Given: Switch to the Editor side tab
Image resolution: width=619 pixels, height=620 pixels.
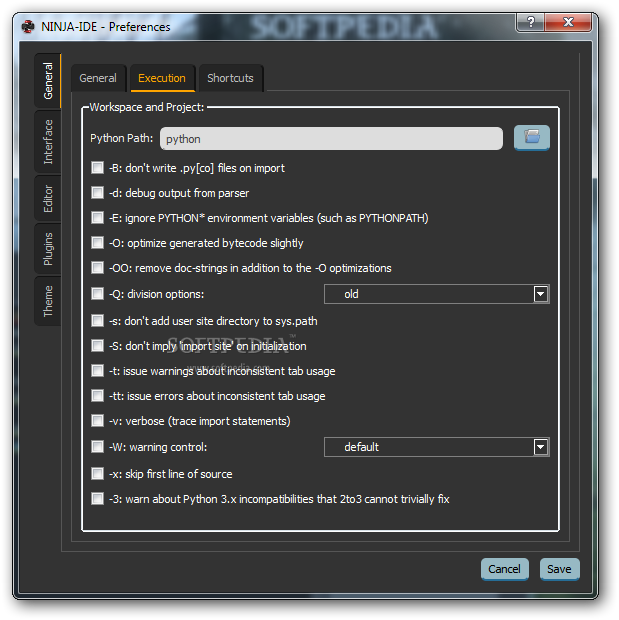Looking at the screenshot, I should pyautogui.click(x=48, y=198).
